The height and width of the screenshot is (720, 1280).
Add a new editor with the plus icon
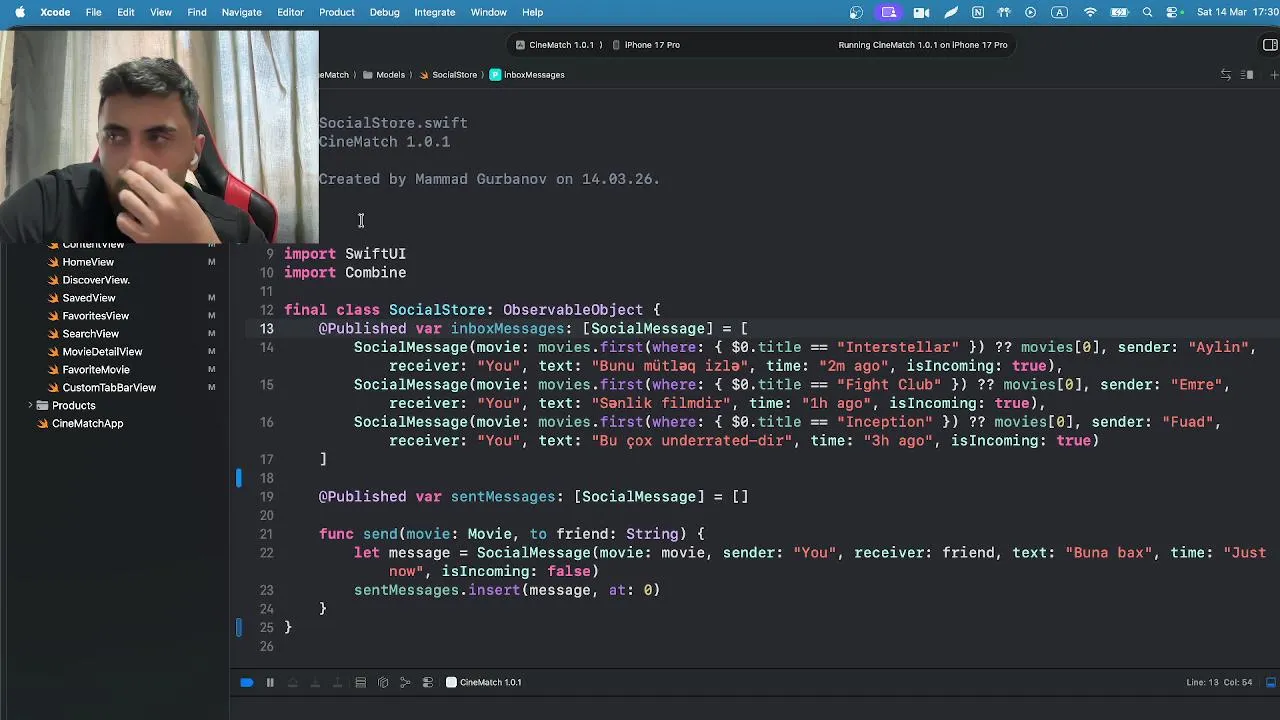click(x=1274, y=75)
